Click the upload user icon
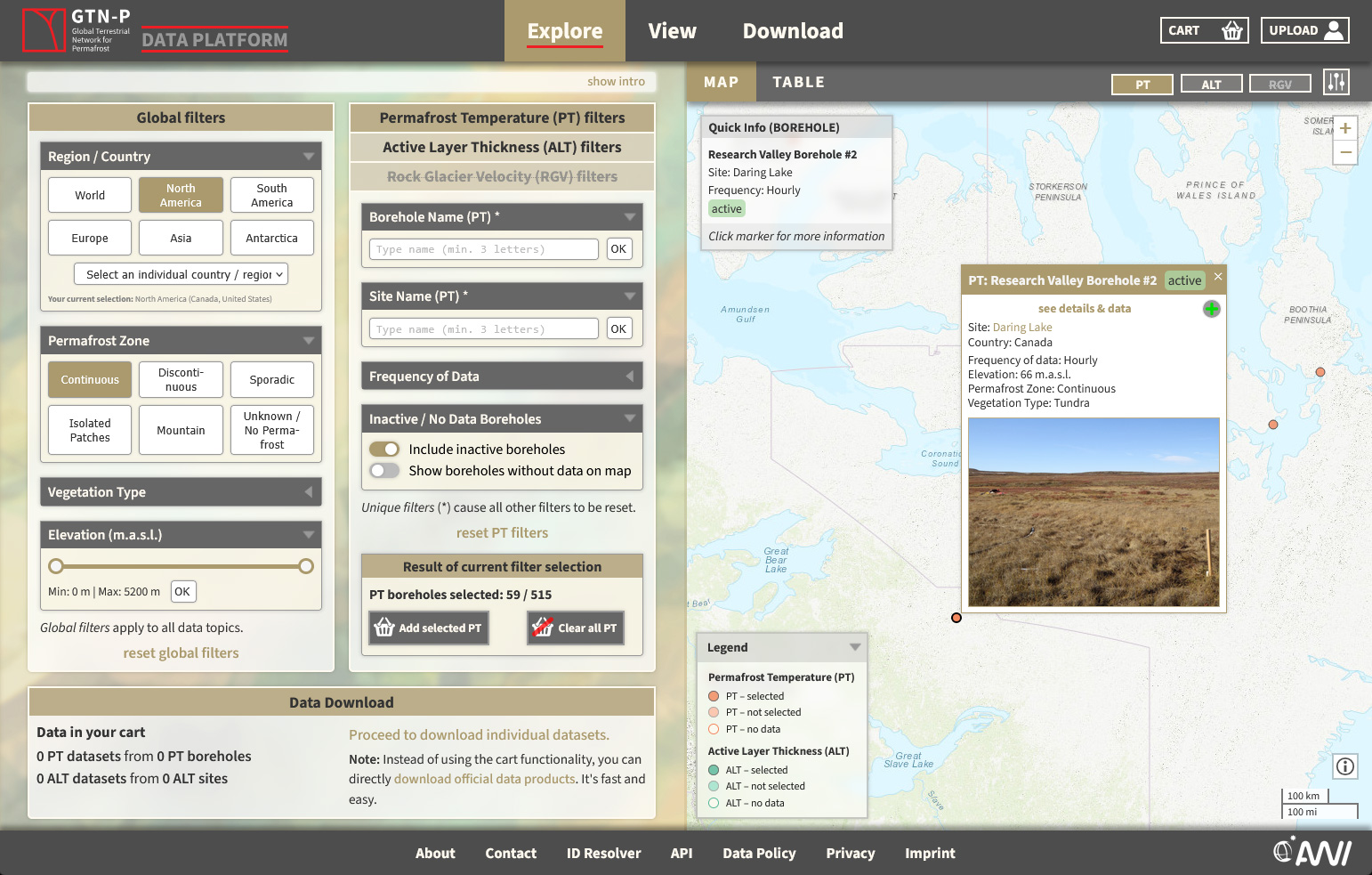This screenshot has height=875, width=1372. click(1333, 30)
